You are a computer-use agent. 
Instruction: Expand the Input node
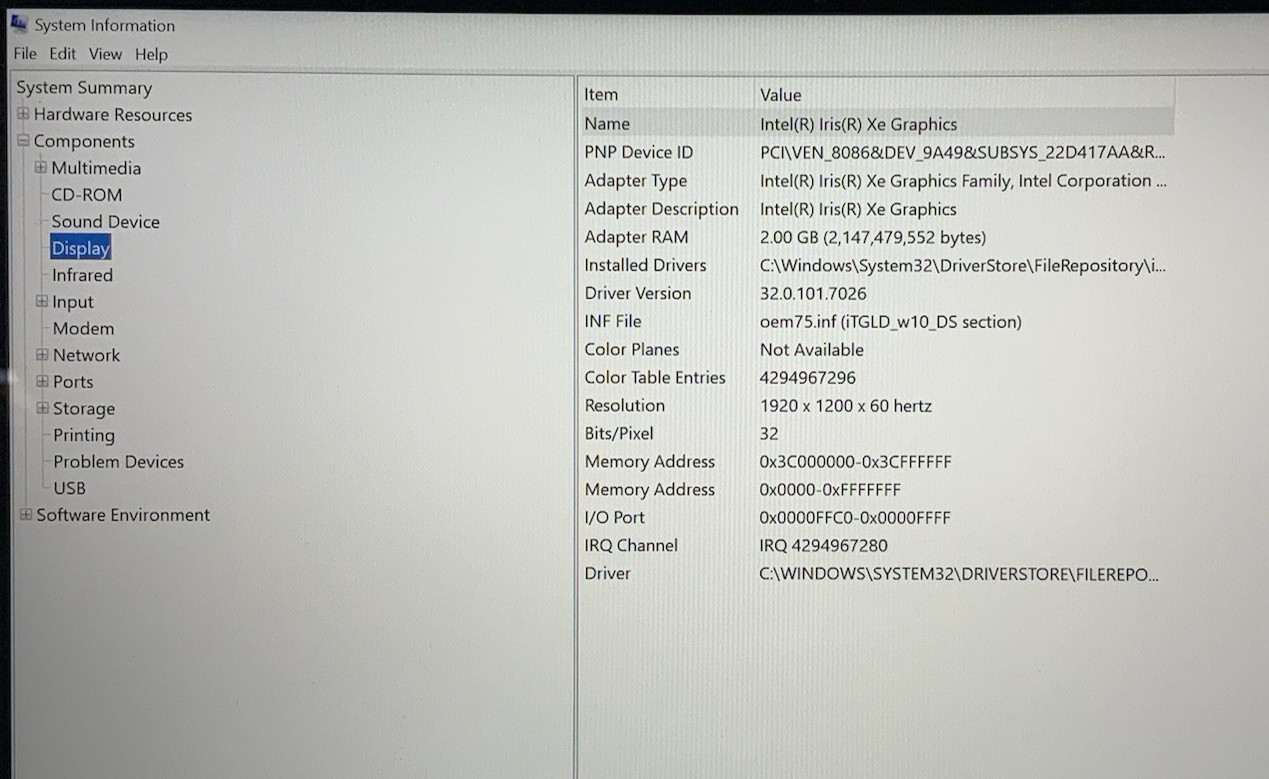(42, 301)
